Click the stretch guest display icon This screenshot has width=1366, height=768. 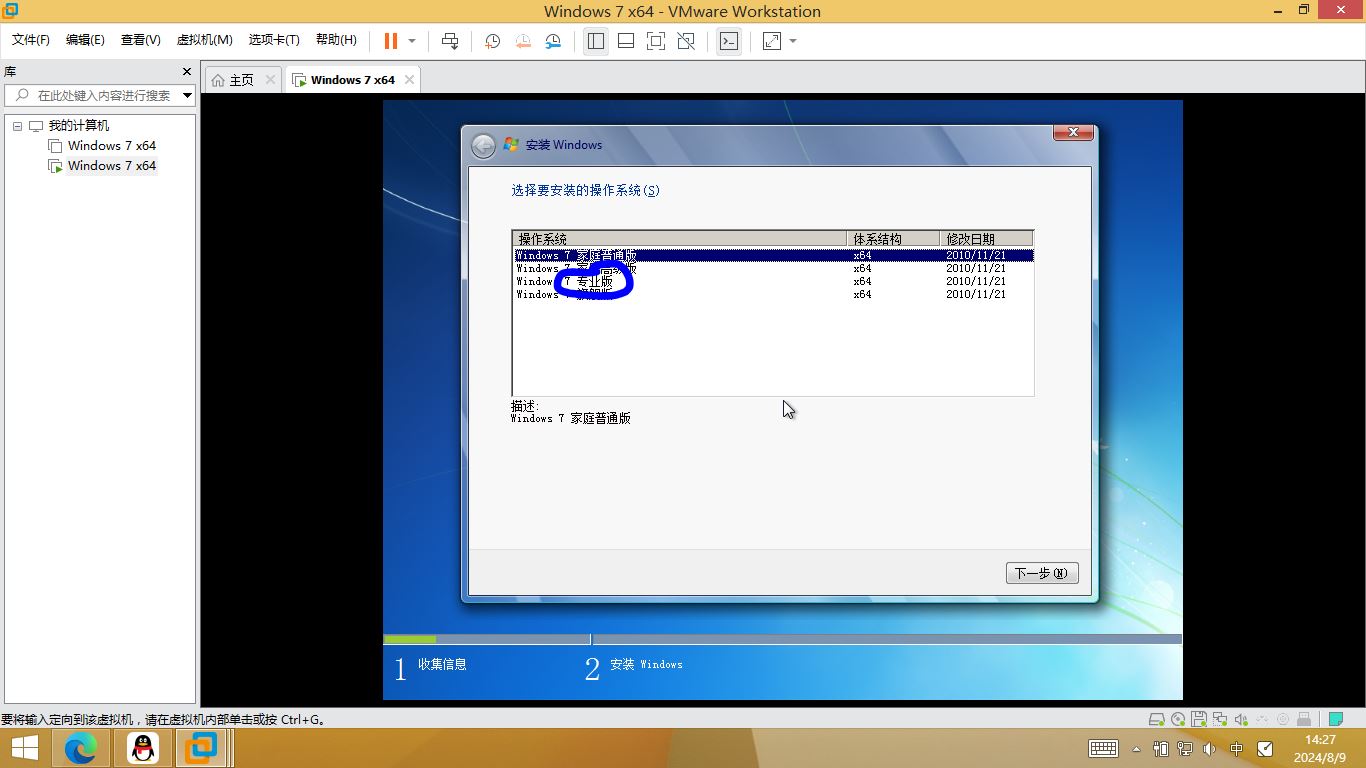coord(772,41)
